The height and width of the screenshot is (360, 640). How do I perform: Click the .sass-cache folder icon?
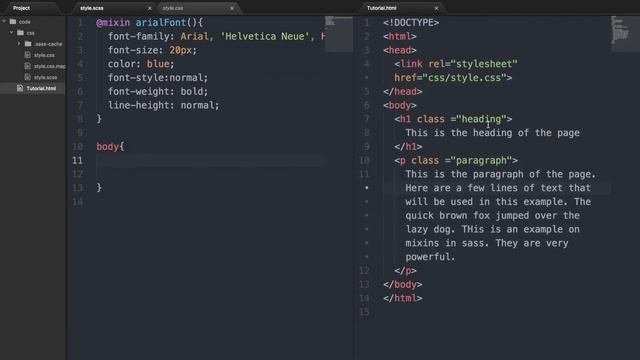tap(28, 44)
